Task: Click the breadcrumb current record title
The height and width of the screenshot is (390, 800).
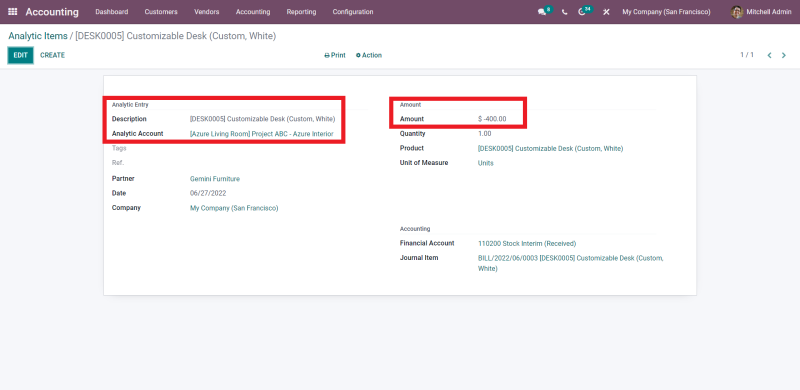Action: click(176, 36)
